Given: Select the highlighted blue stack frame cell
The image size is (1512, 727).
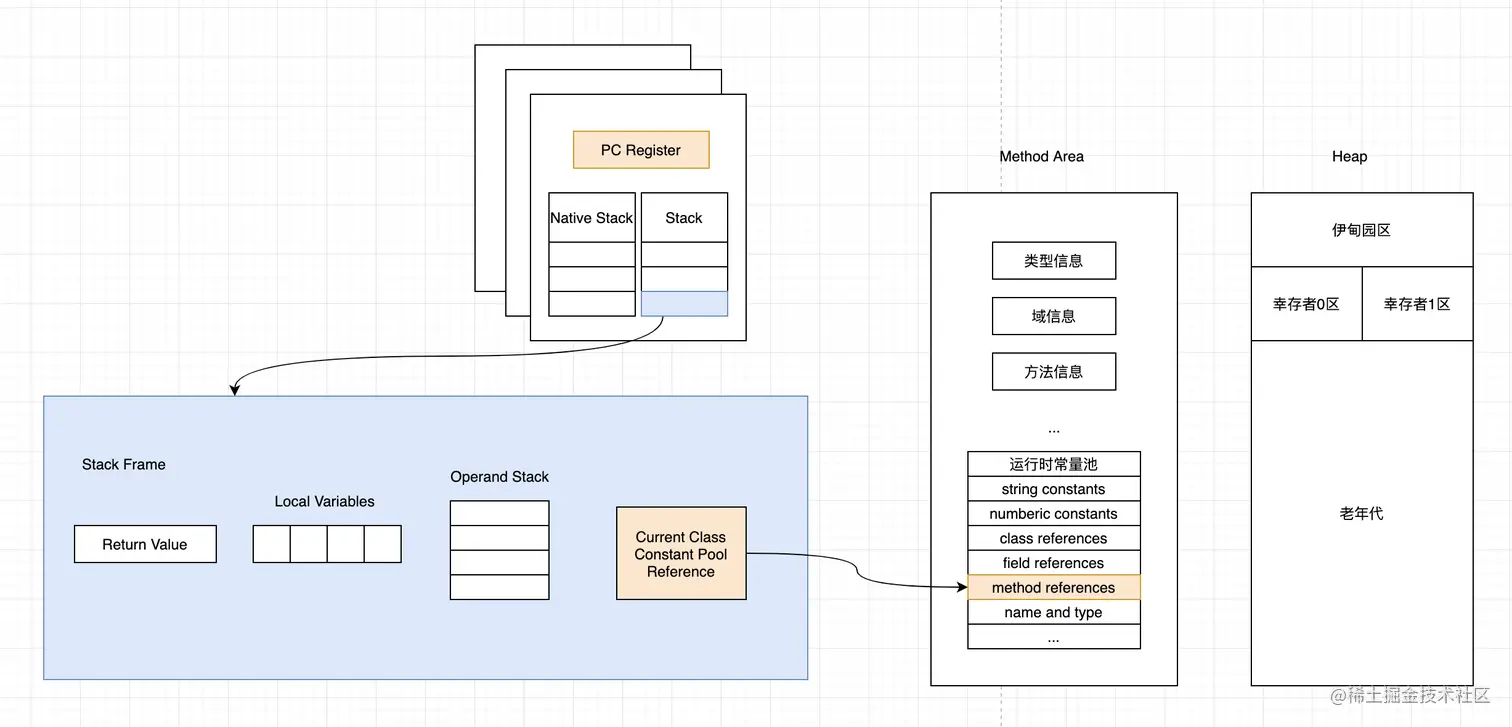Looking at the screenshot, I should [684, 304].
